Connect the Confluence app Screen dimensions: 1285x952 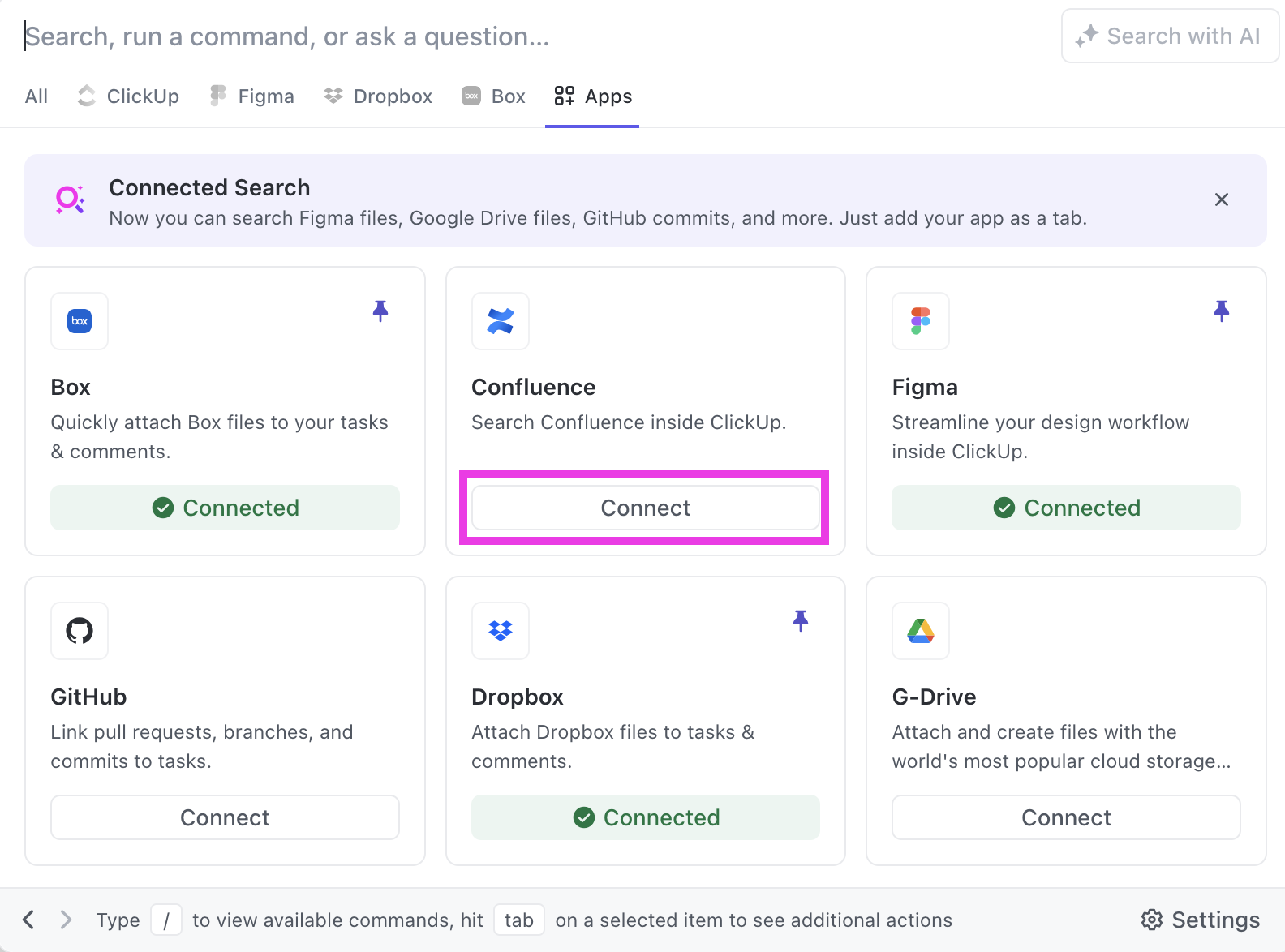click(645, 508)
